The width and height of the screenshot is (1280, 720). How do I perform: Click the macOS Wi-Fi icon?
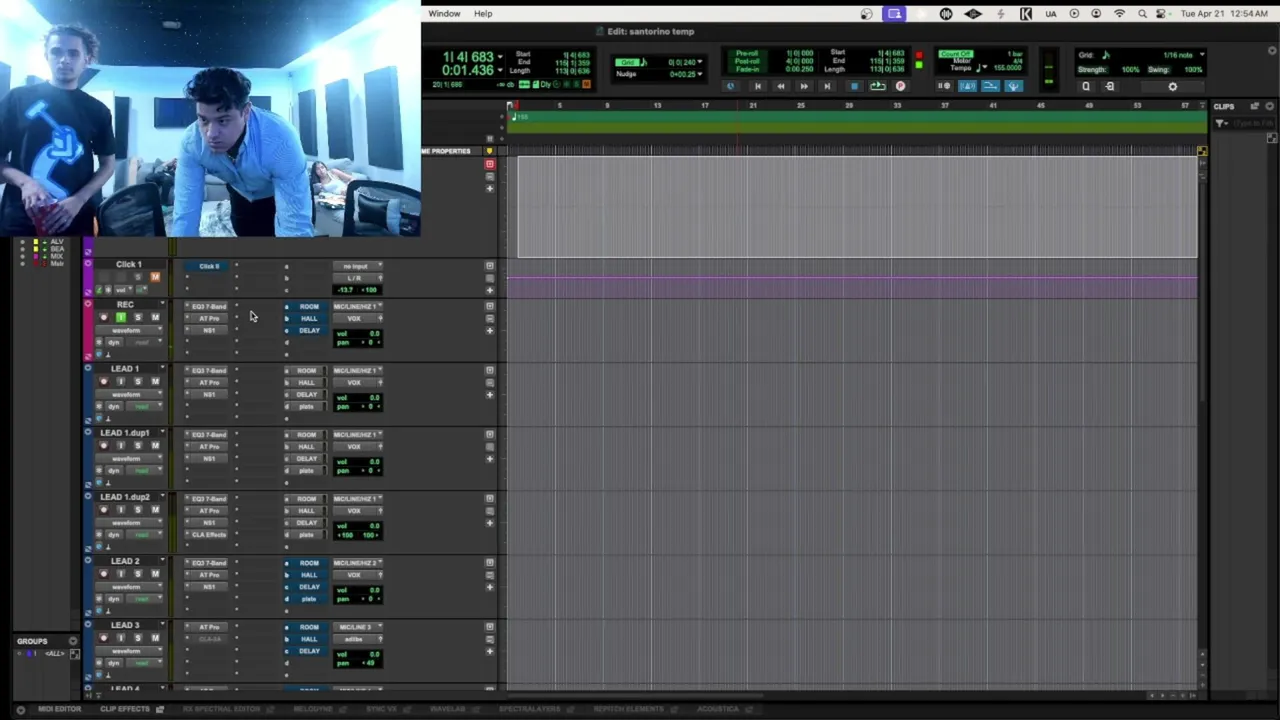click(1119, 13)
